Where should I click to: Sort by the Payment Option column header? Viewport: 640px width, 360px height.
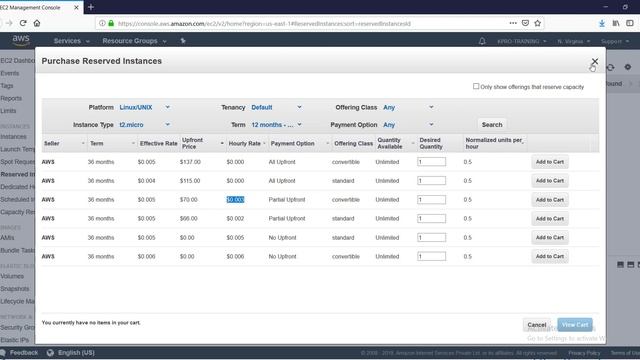coord(300,143)
